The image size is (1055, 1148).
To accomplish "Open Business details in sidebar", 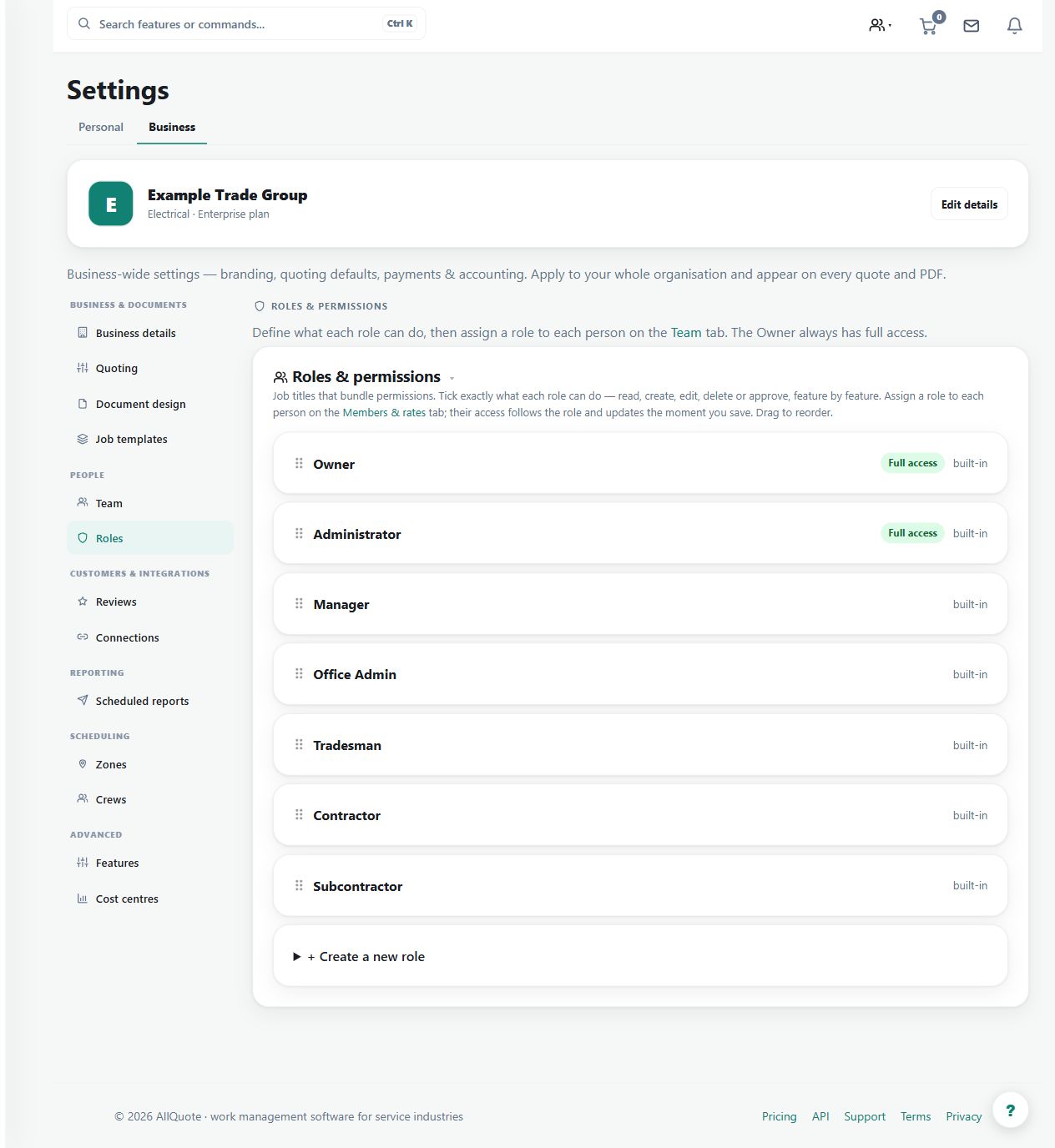I will coord(150,333).
